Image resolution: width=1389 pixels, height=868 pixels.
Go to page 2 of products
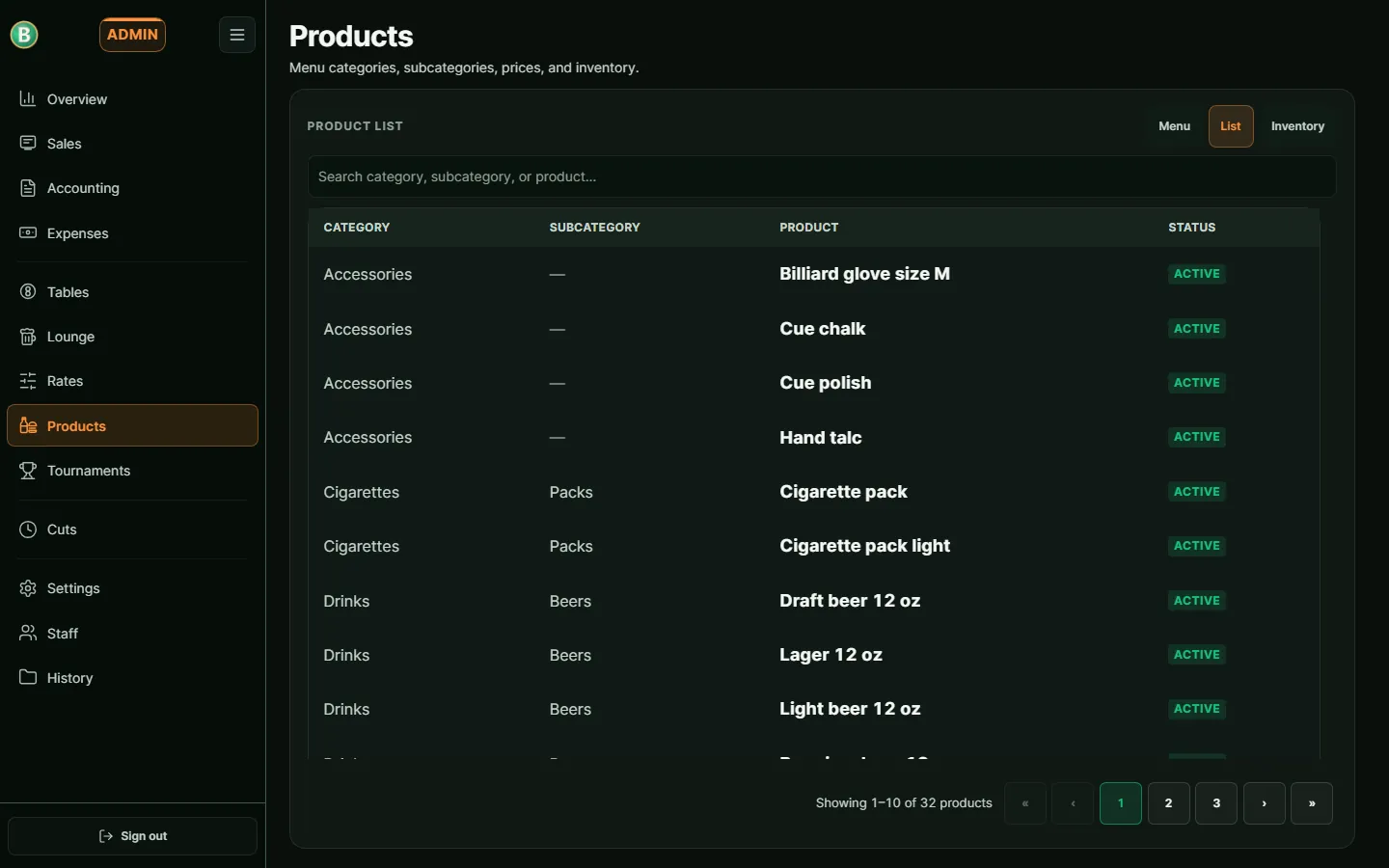tap(1168, 803)
